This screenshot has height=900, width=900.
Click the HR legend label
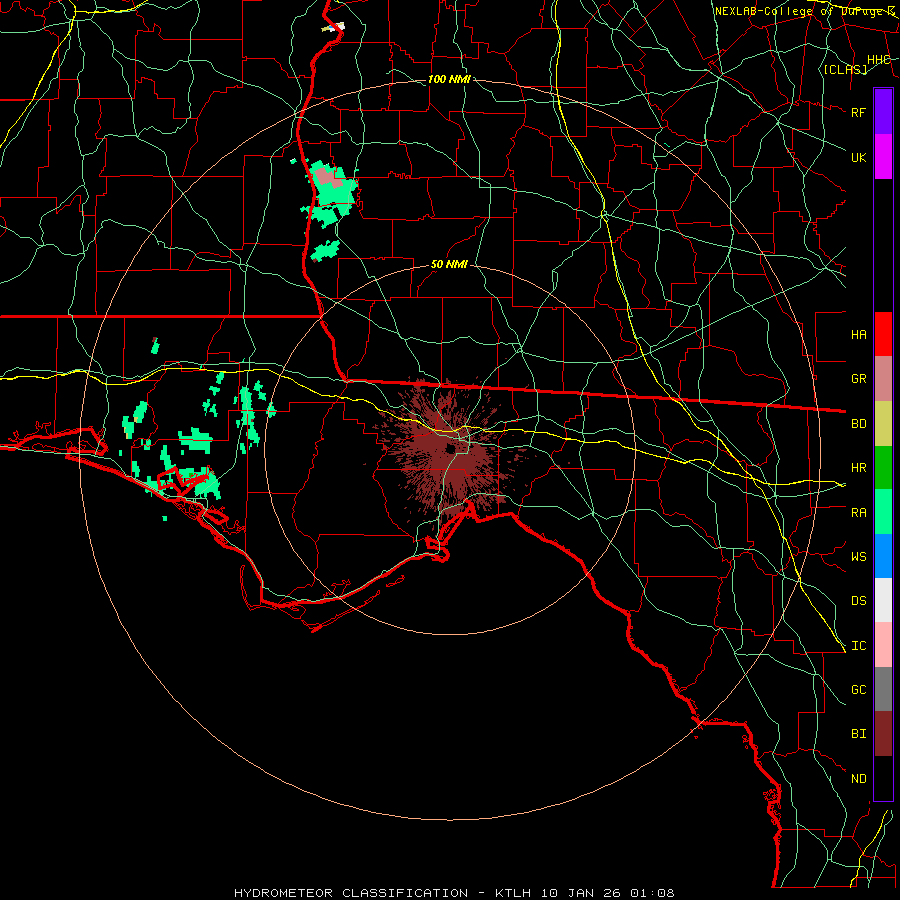click(858, 468)
